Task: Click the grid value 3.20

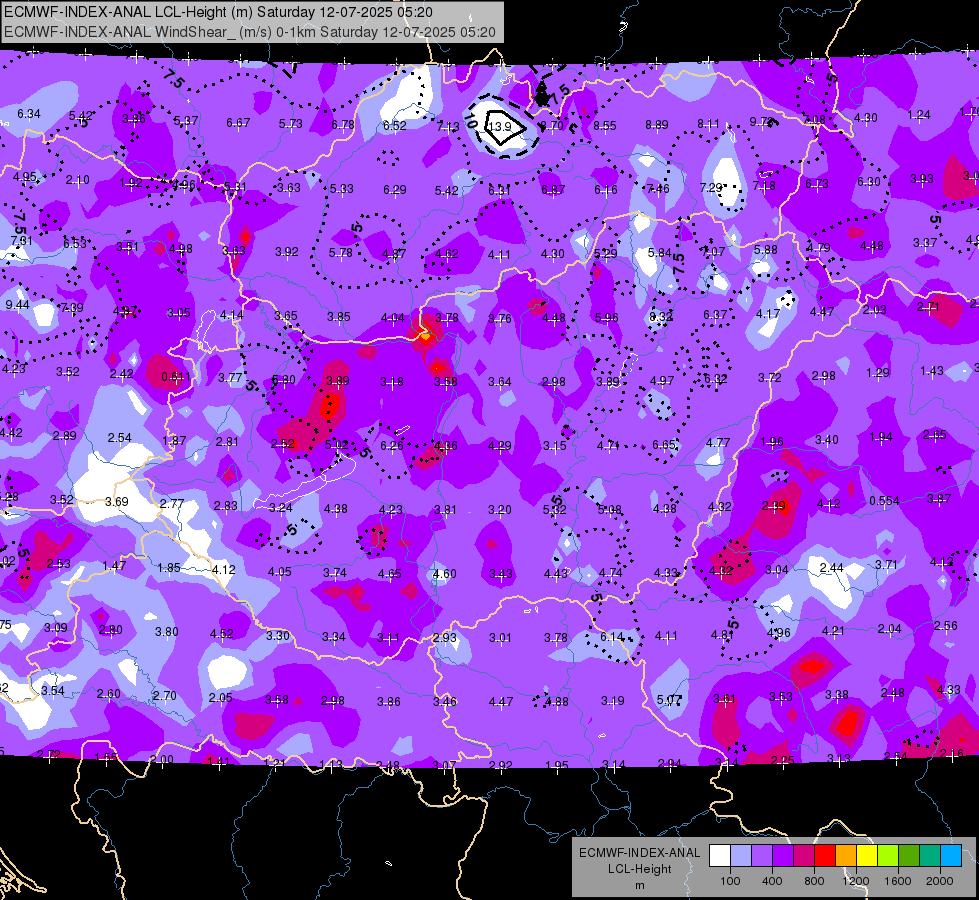Action: 499,510
